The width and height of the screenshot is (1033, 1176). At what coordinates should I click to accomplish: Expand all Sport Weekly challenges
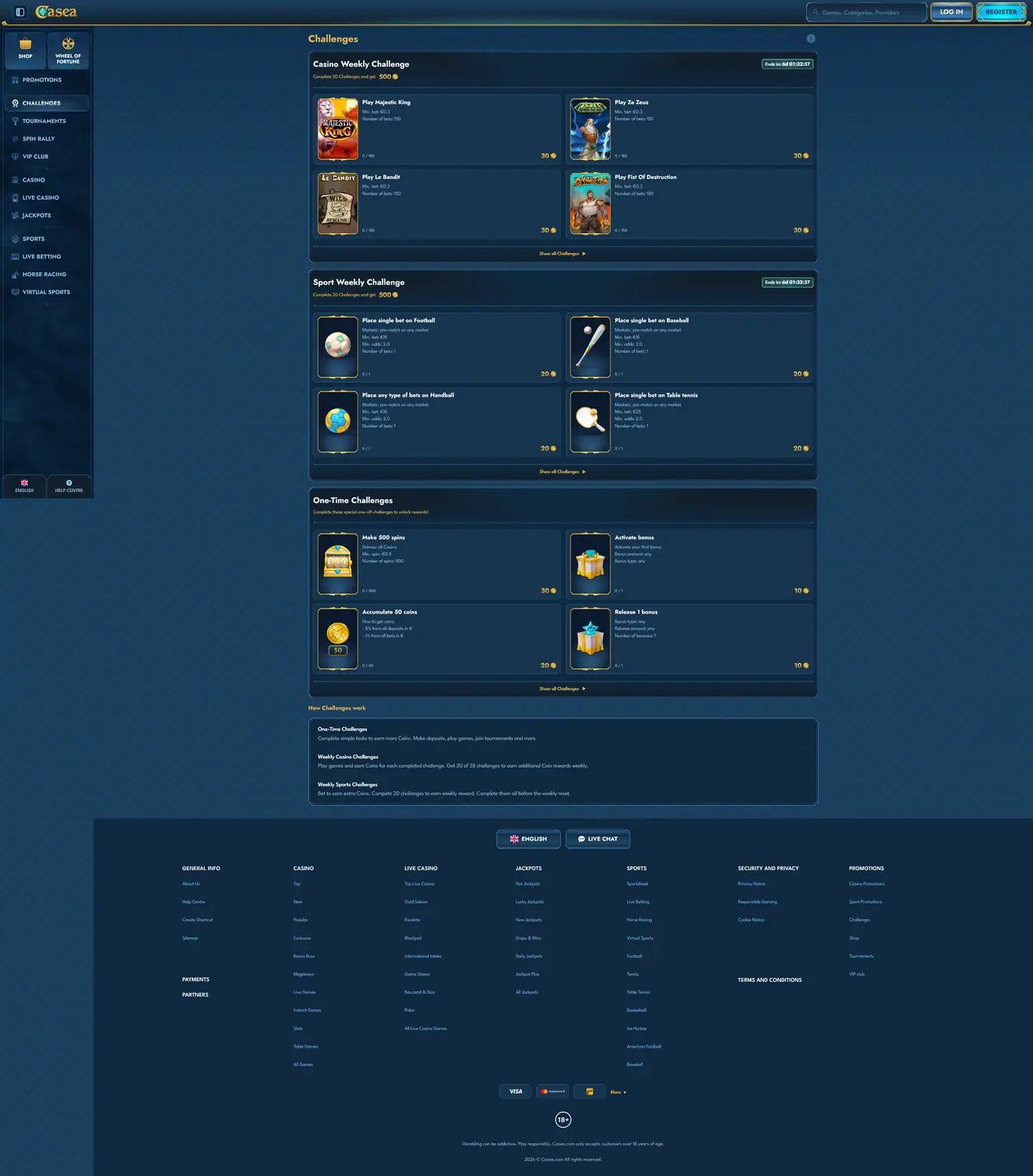point(563,472)
